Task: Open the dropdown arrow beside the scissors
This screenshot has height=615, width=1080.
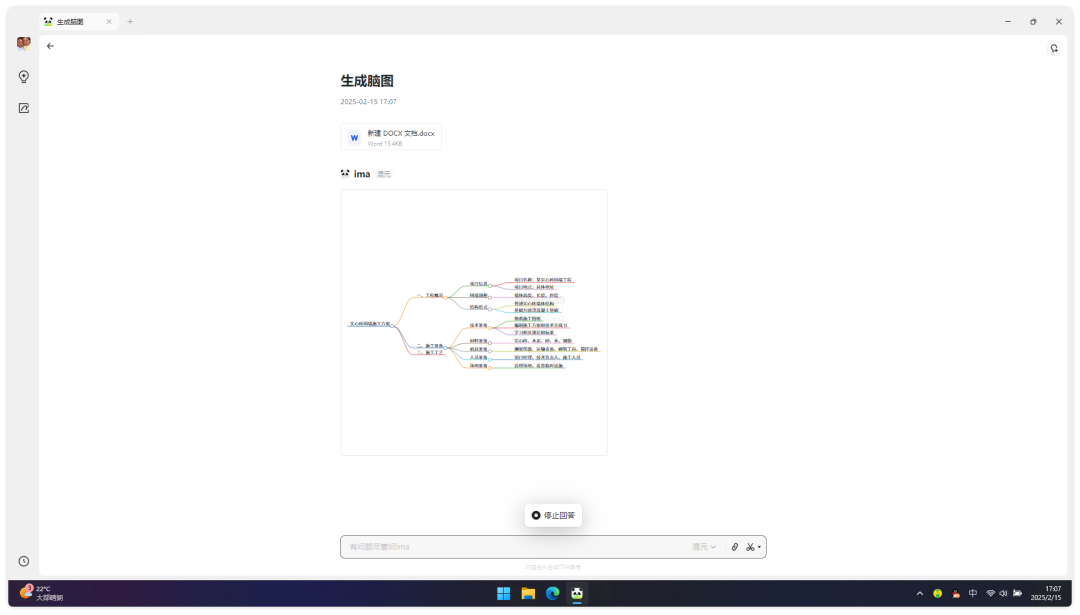Action: (x=760, y=547)
